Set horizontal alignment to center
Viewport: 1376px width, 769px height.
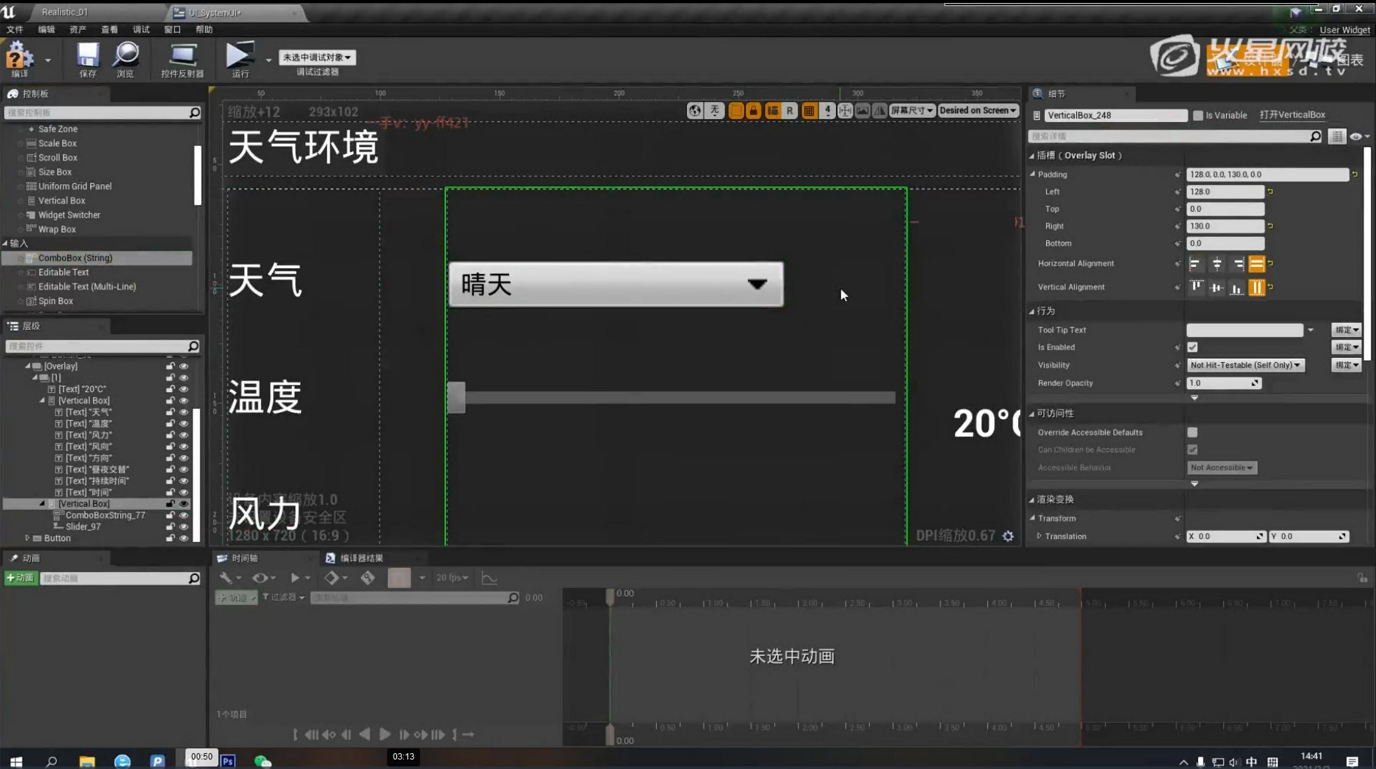[x=1216, y=264]
